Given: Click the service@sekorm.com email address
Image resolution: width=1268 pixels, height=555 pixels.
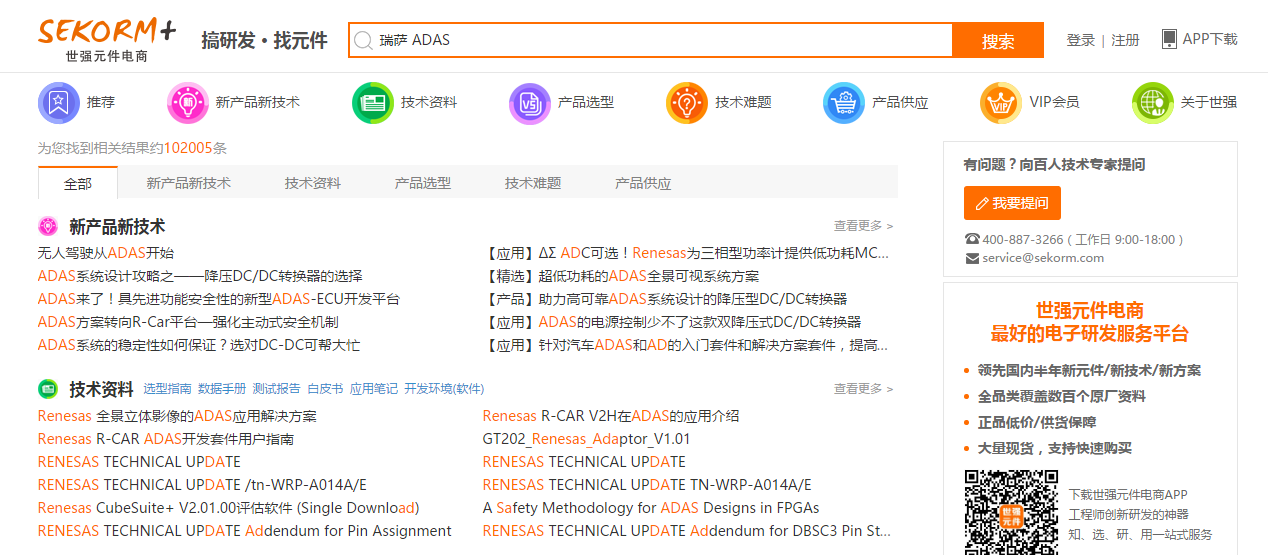Looking at the screenshot, I should (x=1043, y=258).
